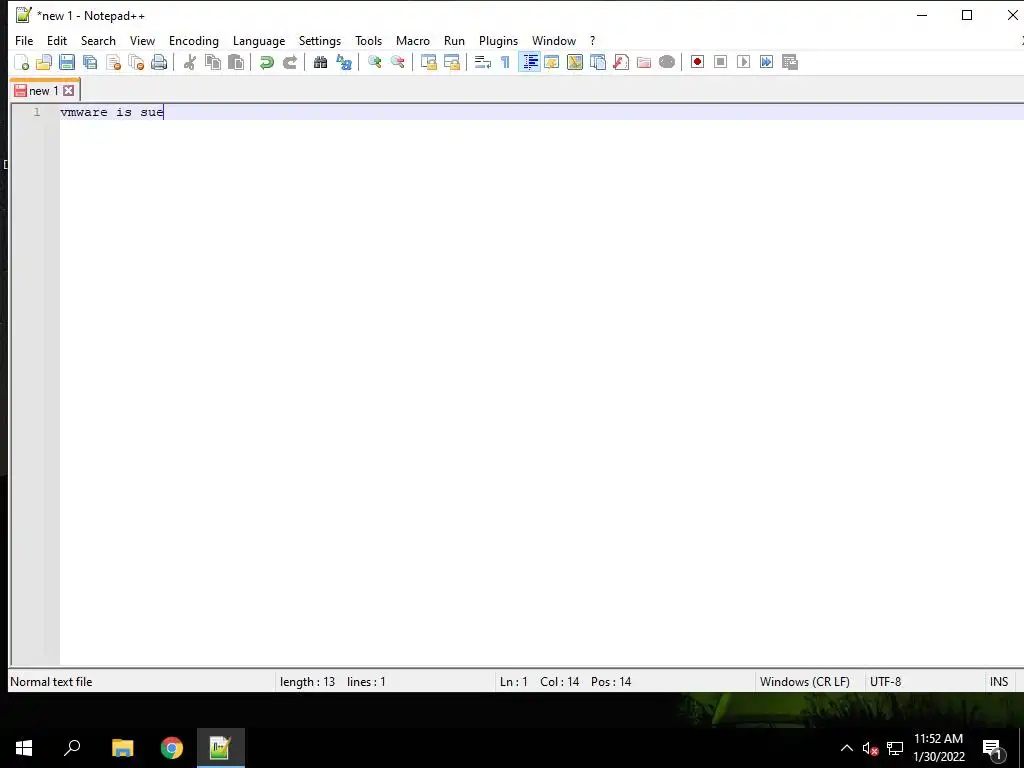Screen dimensions: 1024x768
Task: Save the current file using the Save icon
Action: (x=67, y=62)
